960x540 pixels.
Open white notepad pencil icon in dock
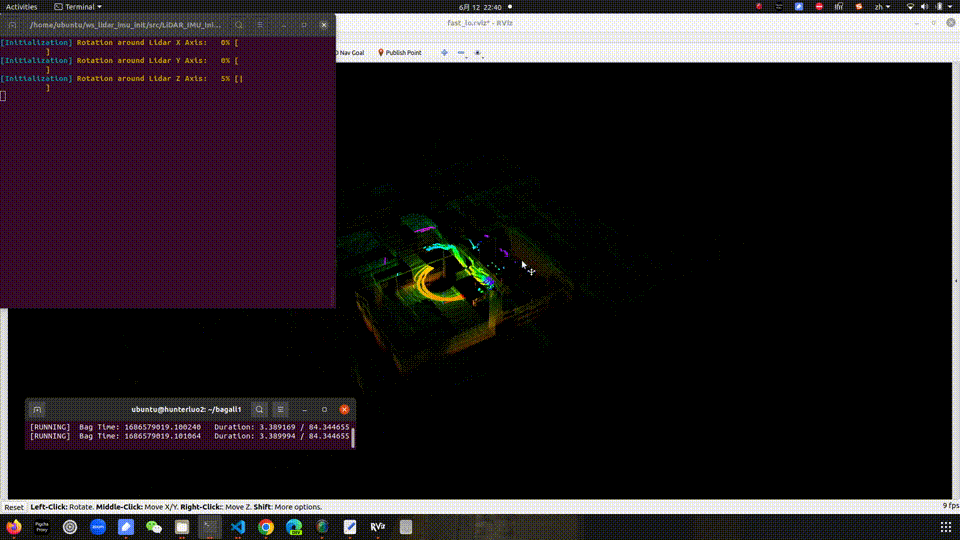pos(350,527)
